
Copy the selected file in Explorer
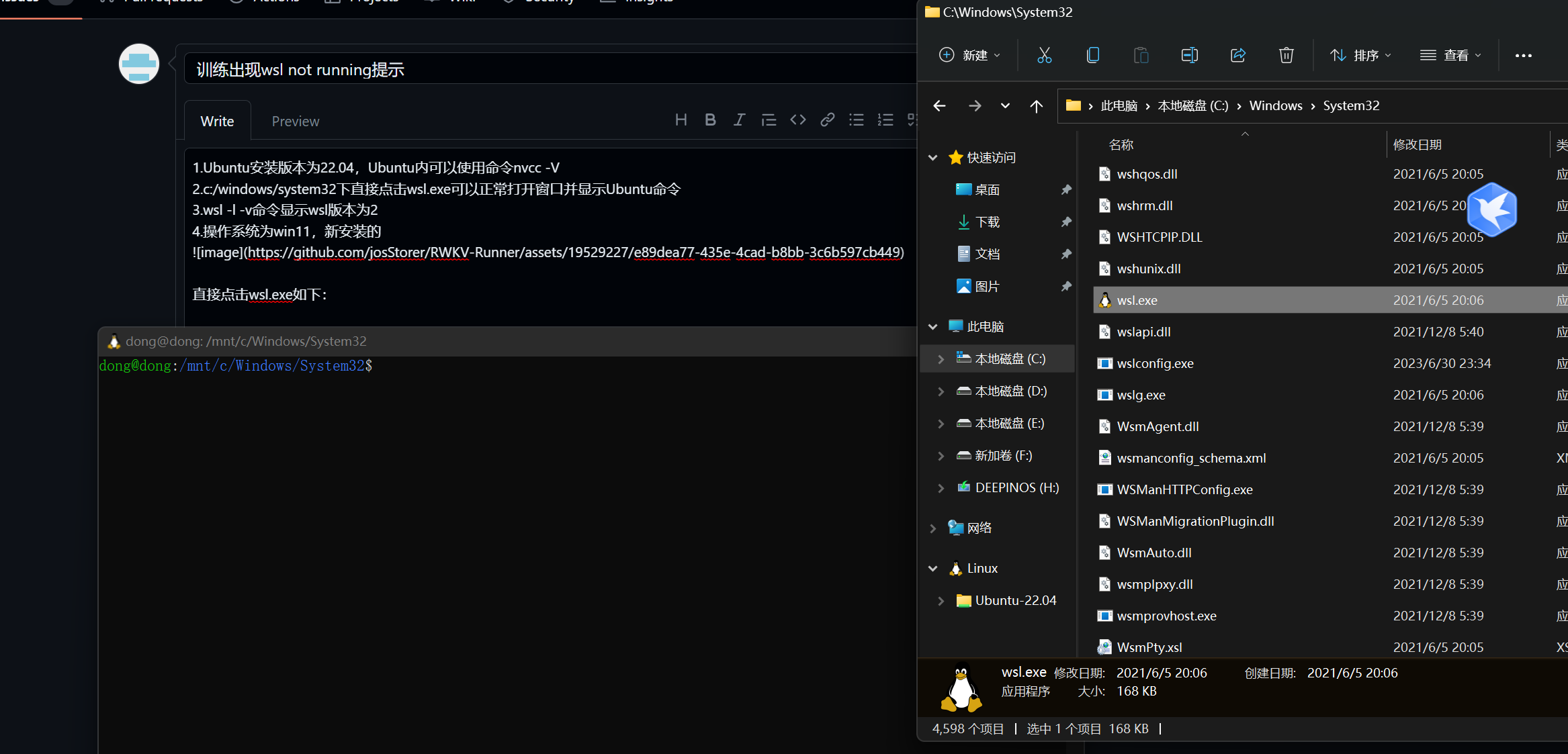click(x=1093, y=55)
